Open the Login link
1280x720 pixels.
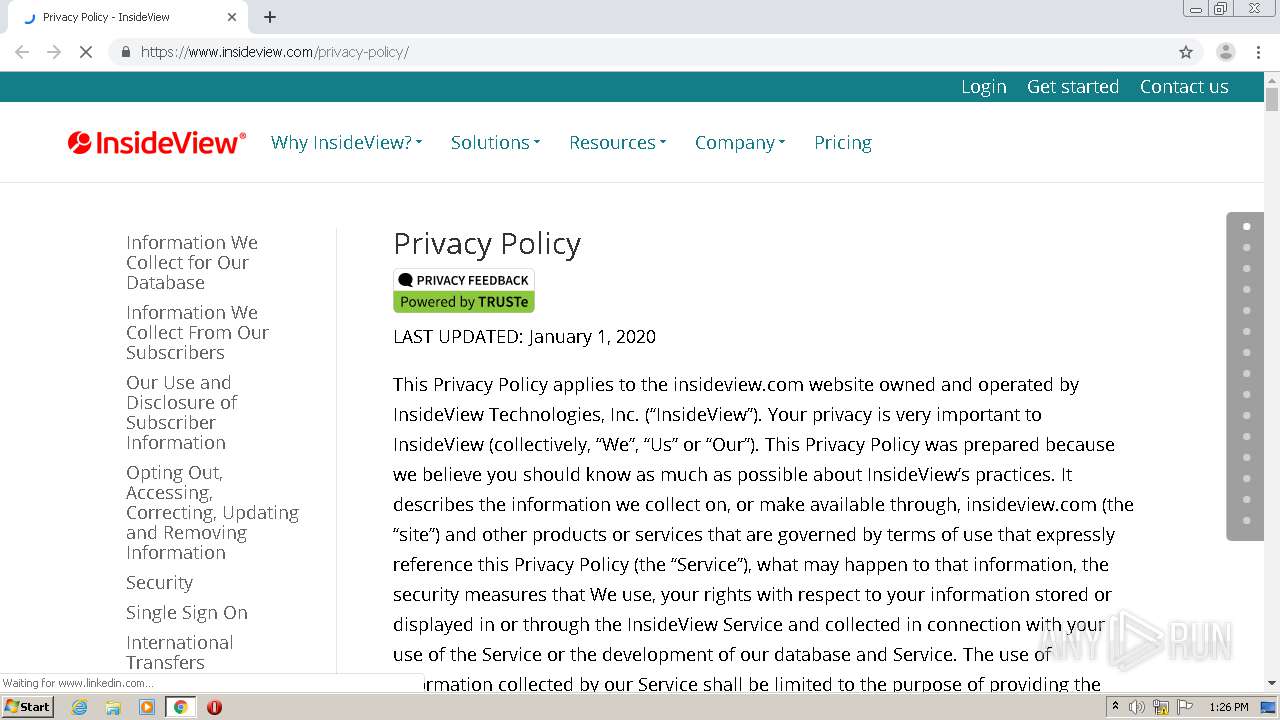tap(984, 87)
